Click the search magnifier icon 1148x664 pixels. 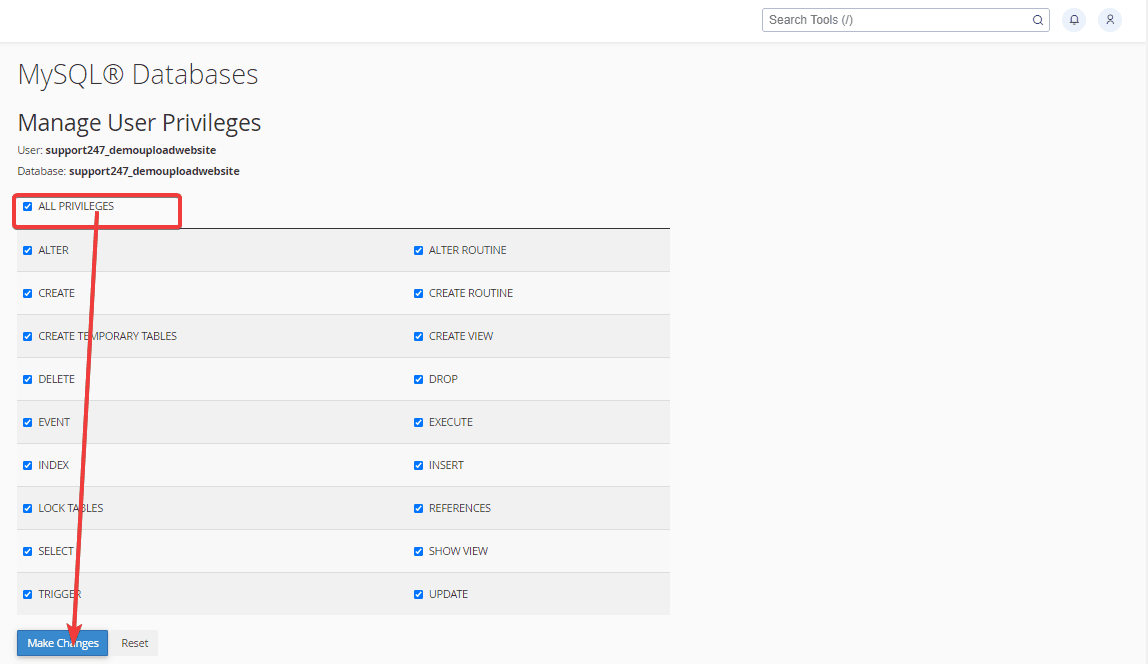tap(1037, 20)
